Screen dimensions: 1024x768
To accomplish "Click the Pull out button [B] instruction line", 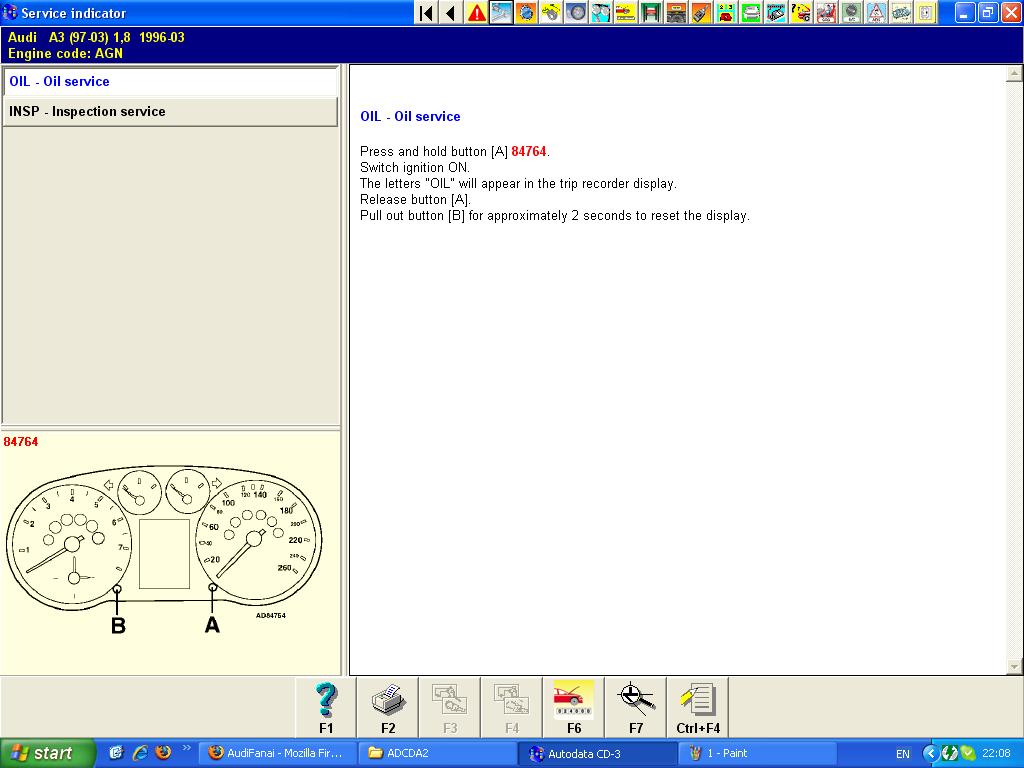I will coord(555,216).
